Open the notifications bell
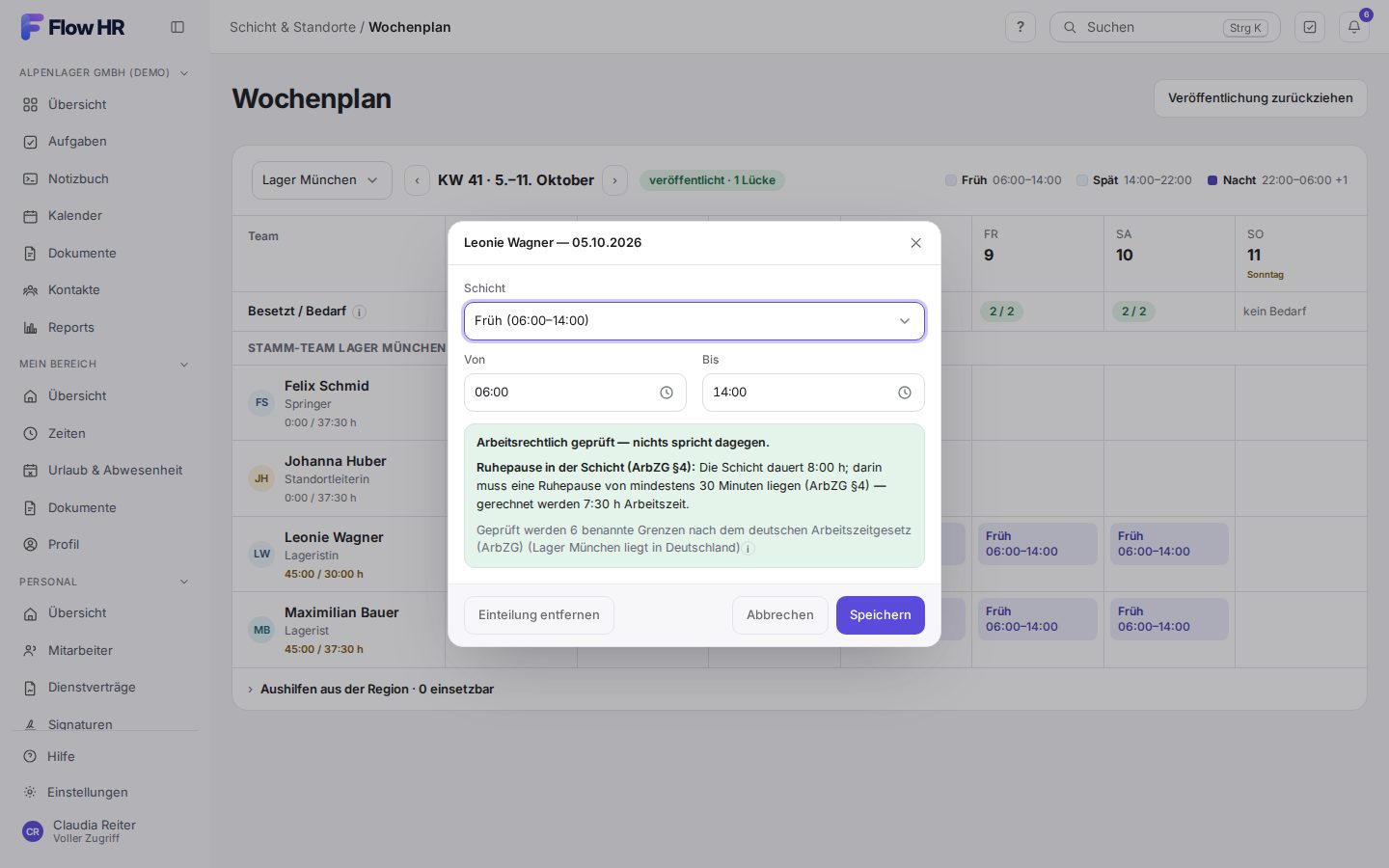 click(1354, 27)
